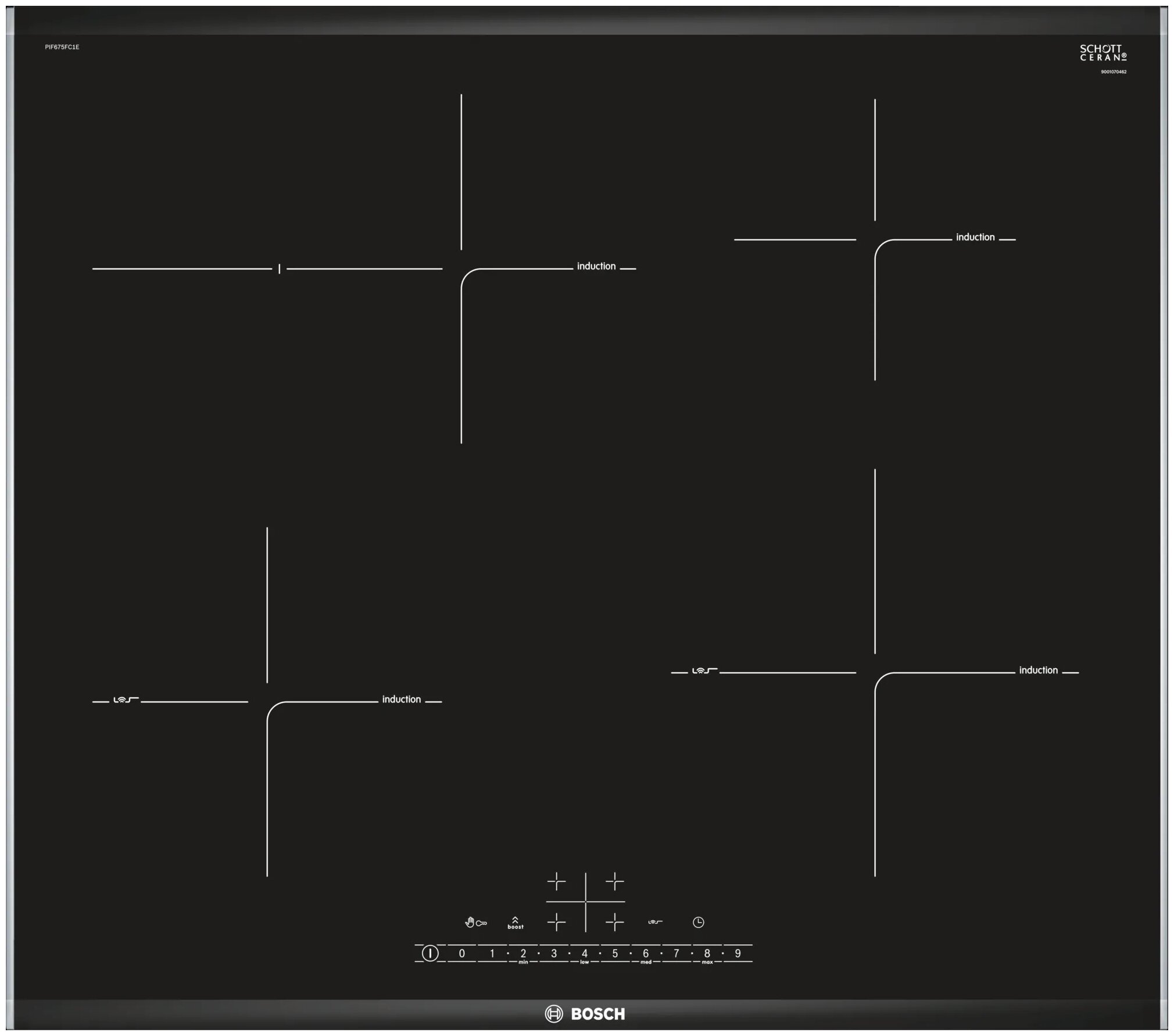Click the Schott Ceran logo
The image size is (1174, 1036).
coord(1103,53)
